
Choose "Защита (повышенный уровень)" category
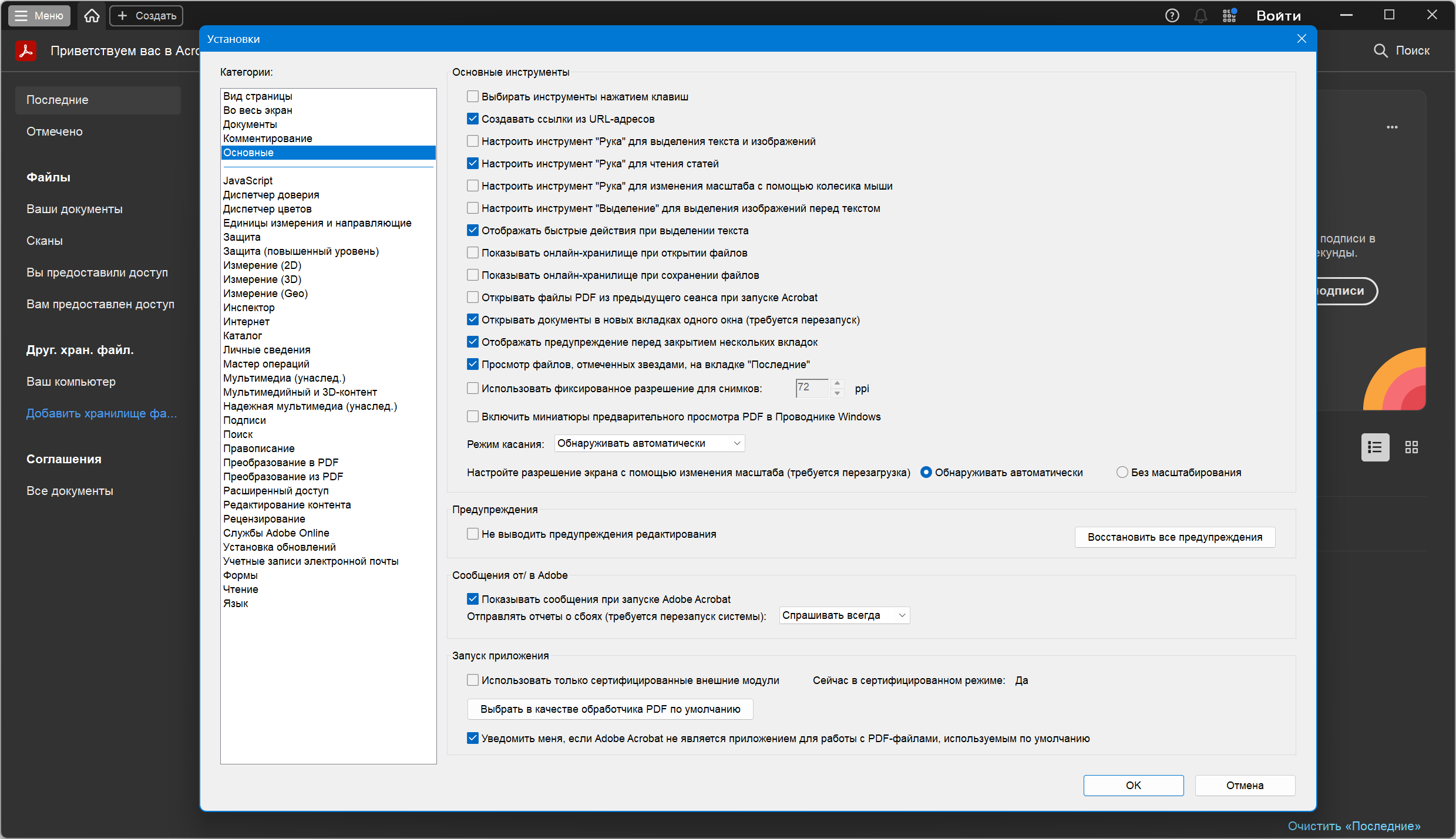click(x=301, y=251)
